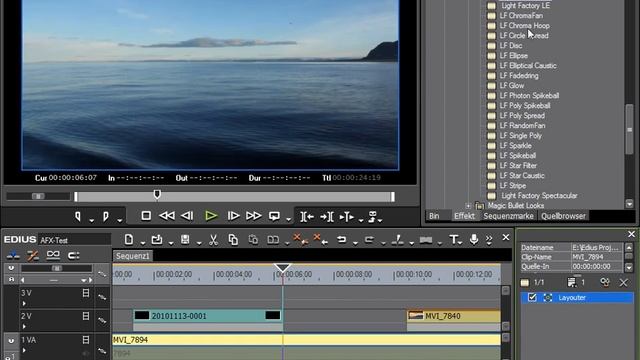
Task: Click the Undo arrow icon
Action: click(342, 240)
